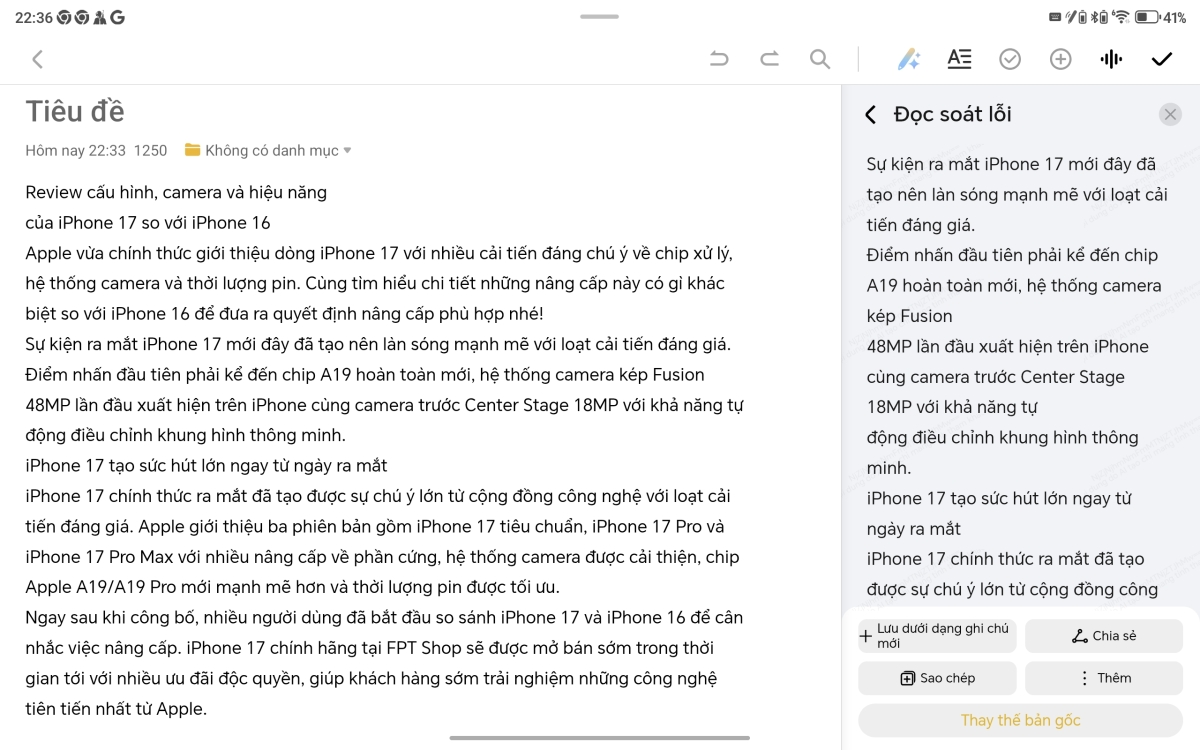Close the Đọc soát lỗi panel
1200x750 pixels.
point(1170,114)
